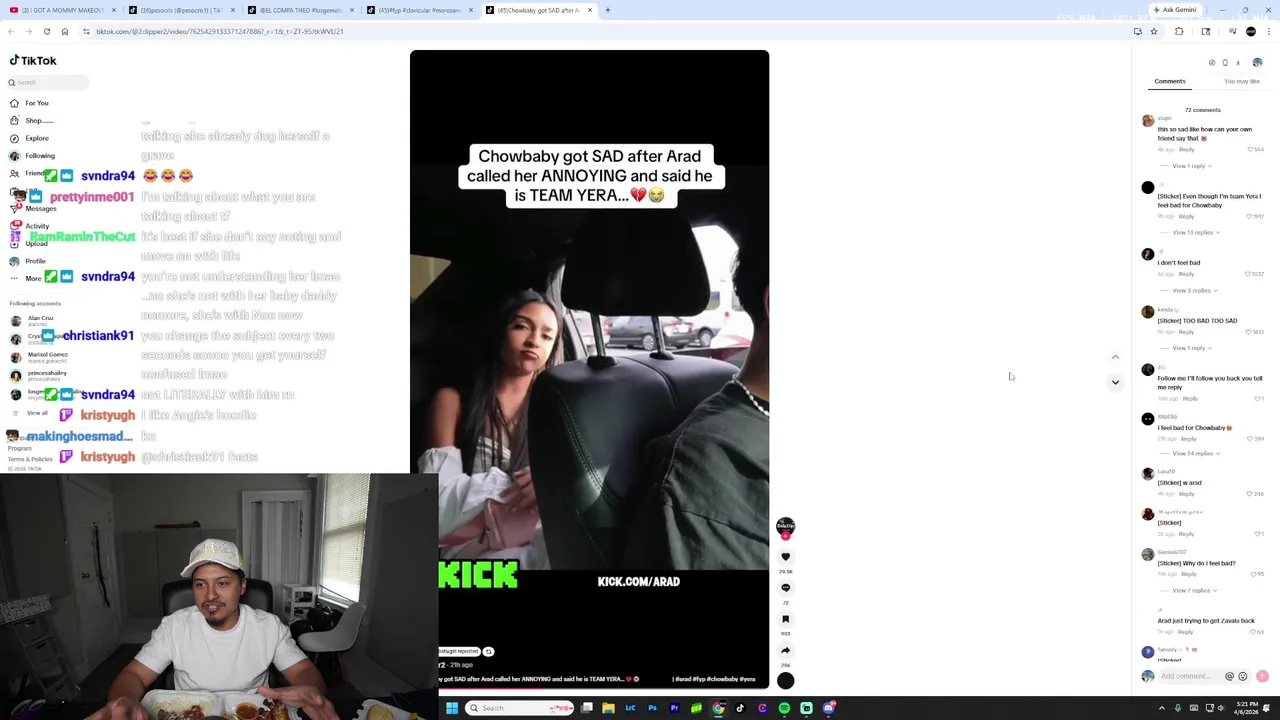Switch to the '#fyp #clavicular' browser tab

tap(420, 10)
